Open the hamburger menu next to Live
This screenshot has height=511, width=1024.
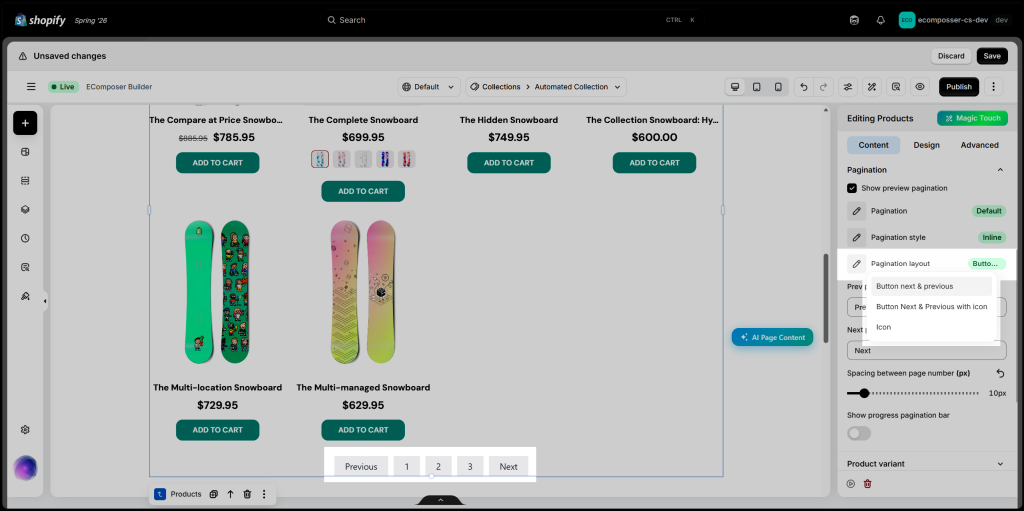(x=31, y=87)
